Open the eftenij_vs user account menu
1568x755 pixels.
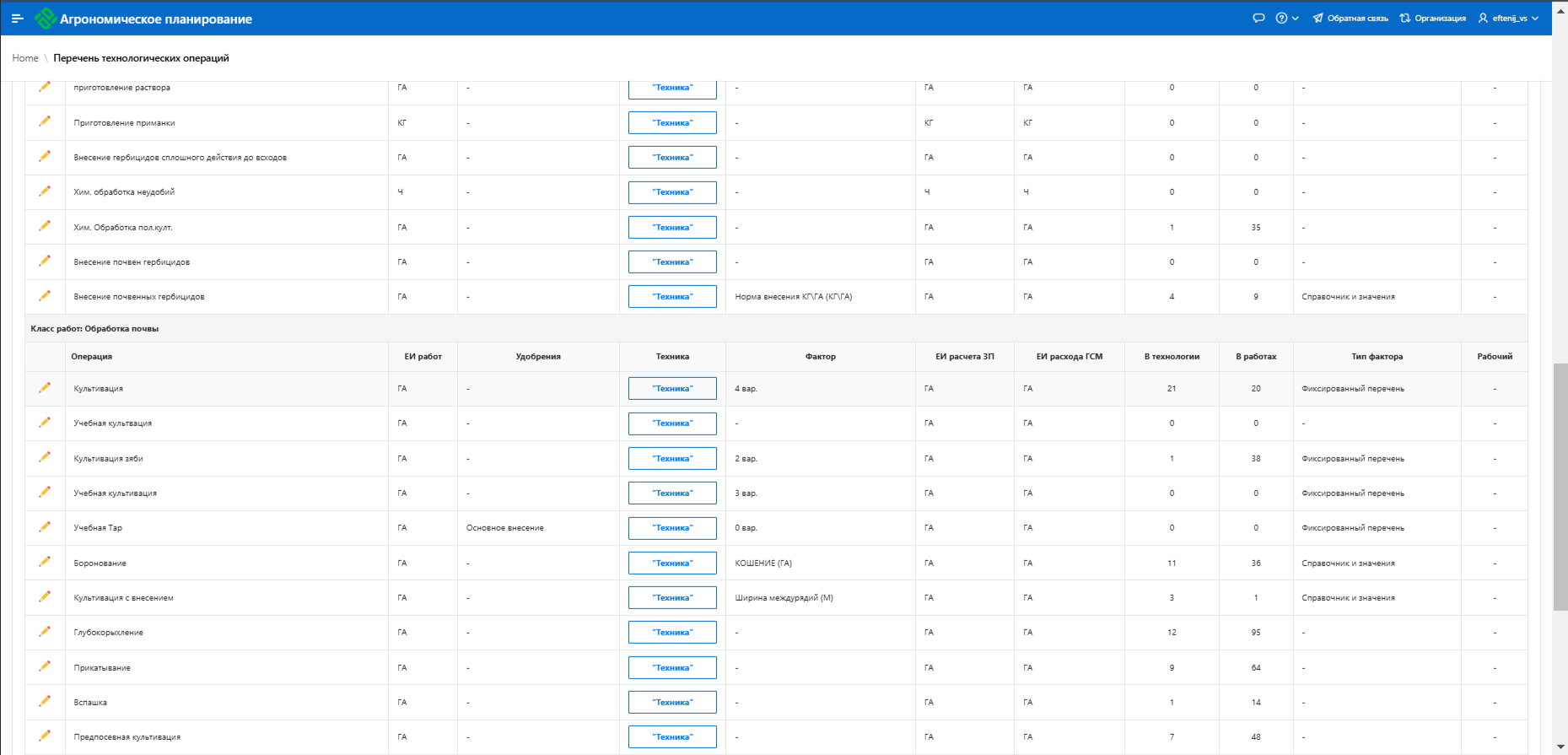click(1508, 19)
